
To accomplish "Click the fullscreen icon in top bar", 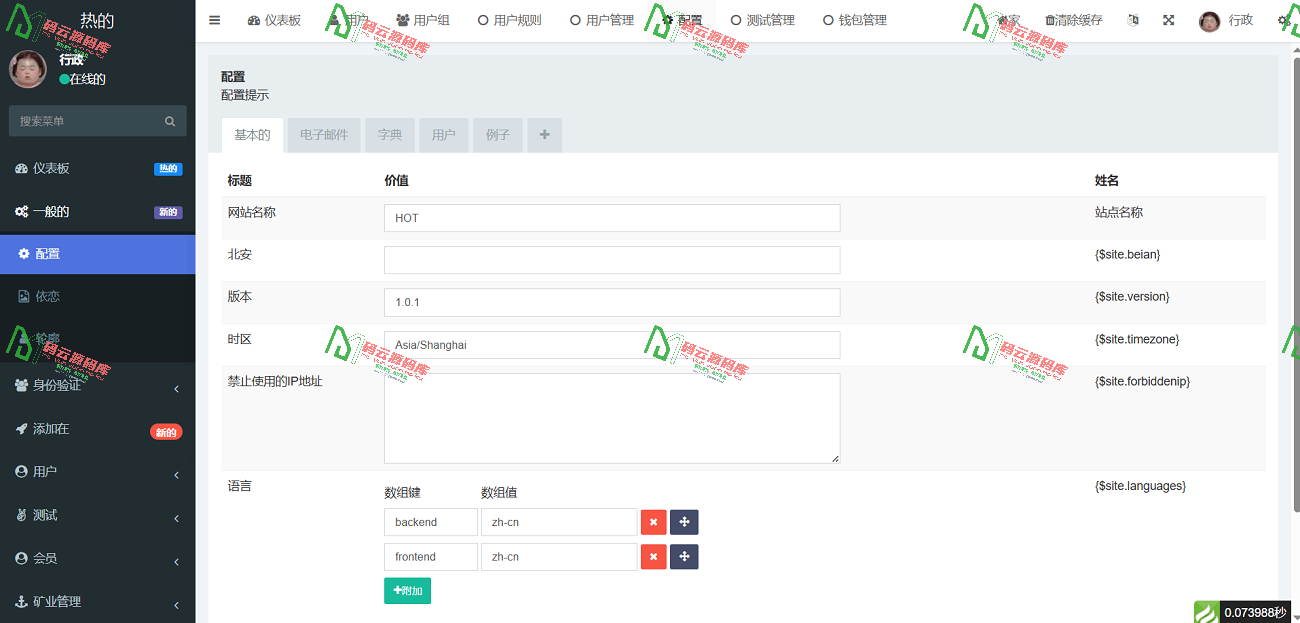I will pos(1168,20).
